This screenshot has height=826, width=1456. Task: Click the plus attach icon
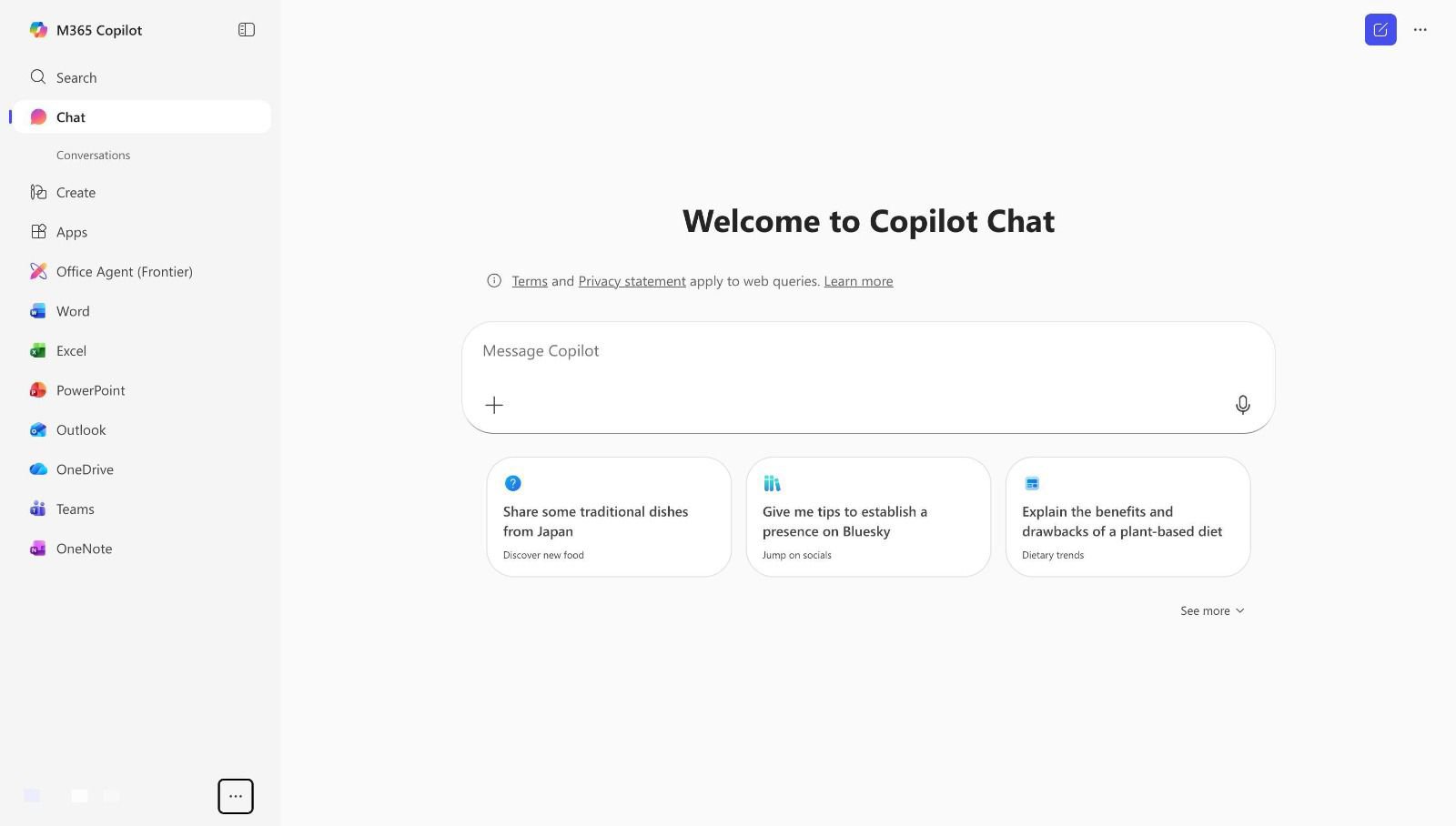click(494, 405)
